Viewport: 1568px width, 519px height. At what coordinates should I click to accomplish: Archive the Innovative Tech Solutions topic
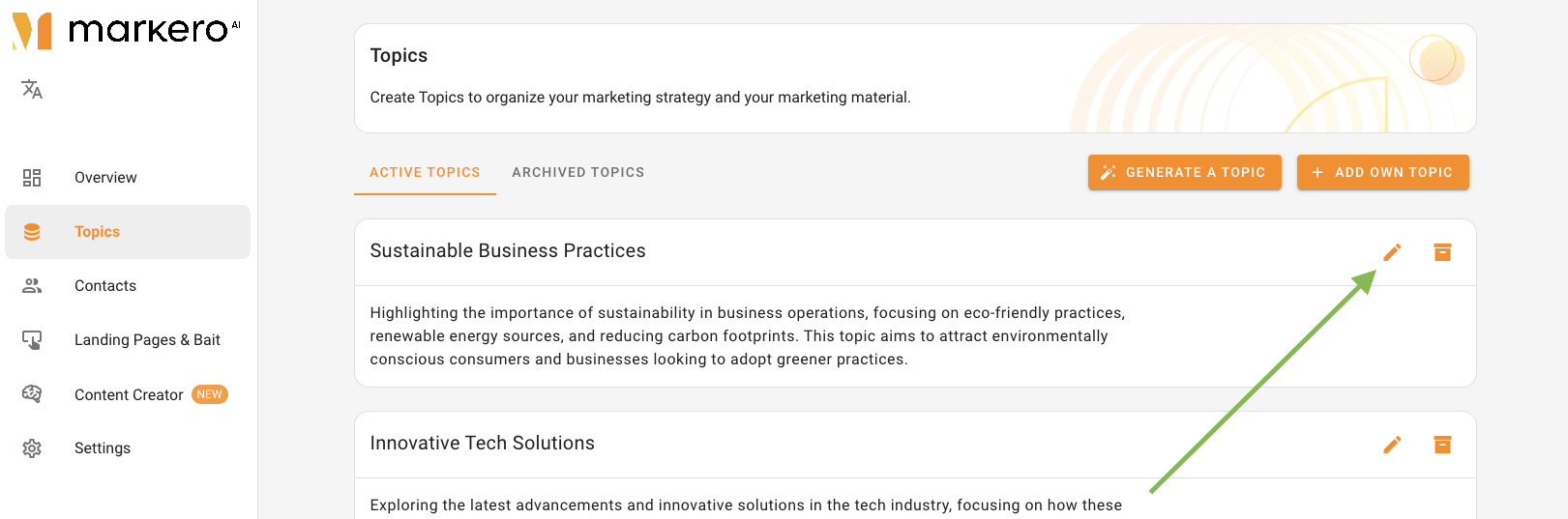click(x=1442, y=445)
